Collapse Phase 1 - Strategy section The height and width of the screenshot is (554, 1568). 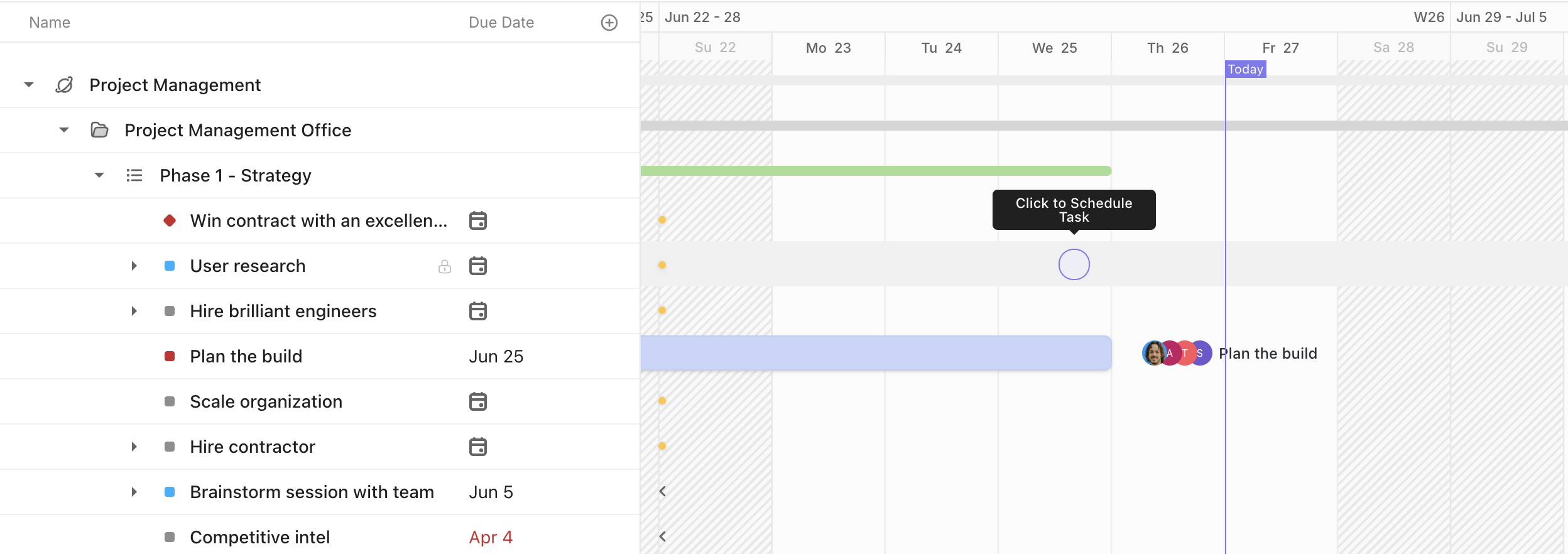click(x=99, y=175)
